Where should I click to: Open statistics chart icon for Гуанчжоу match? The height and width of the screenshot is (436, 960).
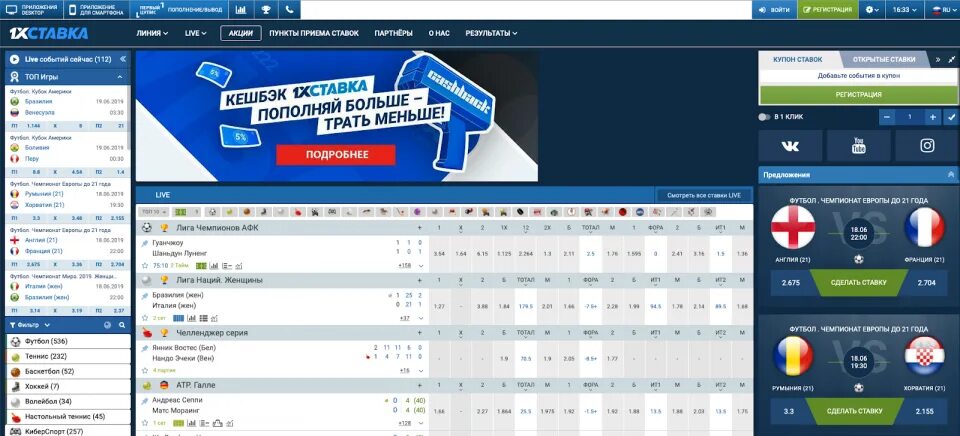coord(214,266)
